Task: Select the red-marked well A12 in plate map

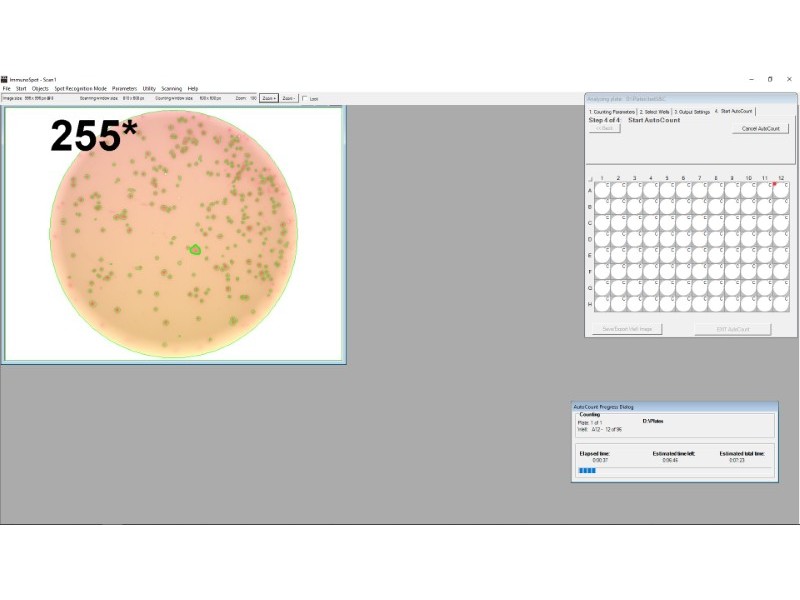Action: pyautogui.click(x=781, y=187)
